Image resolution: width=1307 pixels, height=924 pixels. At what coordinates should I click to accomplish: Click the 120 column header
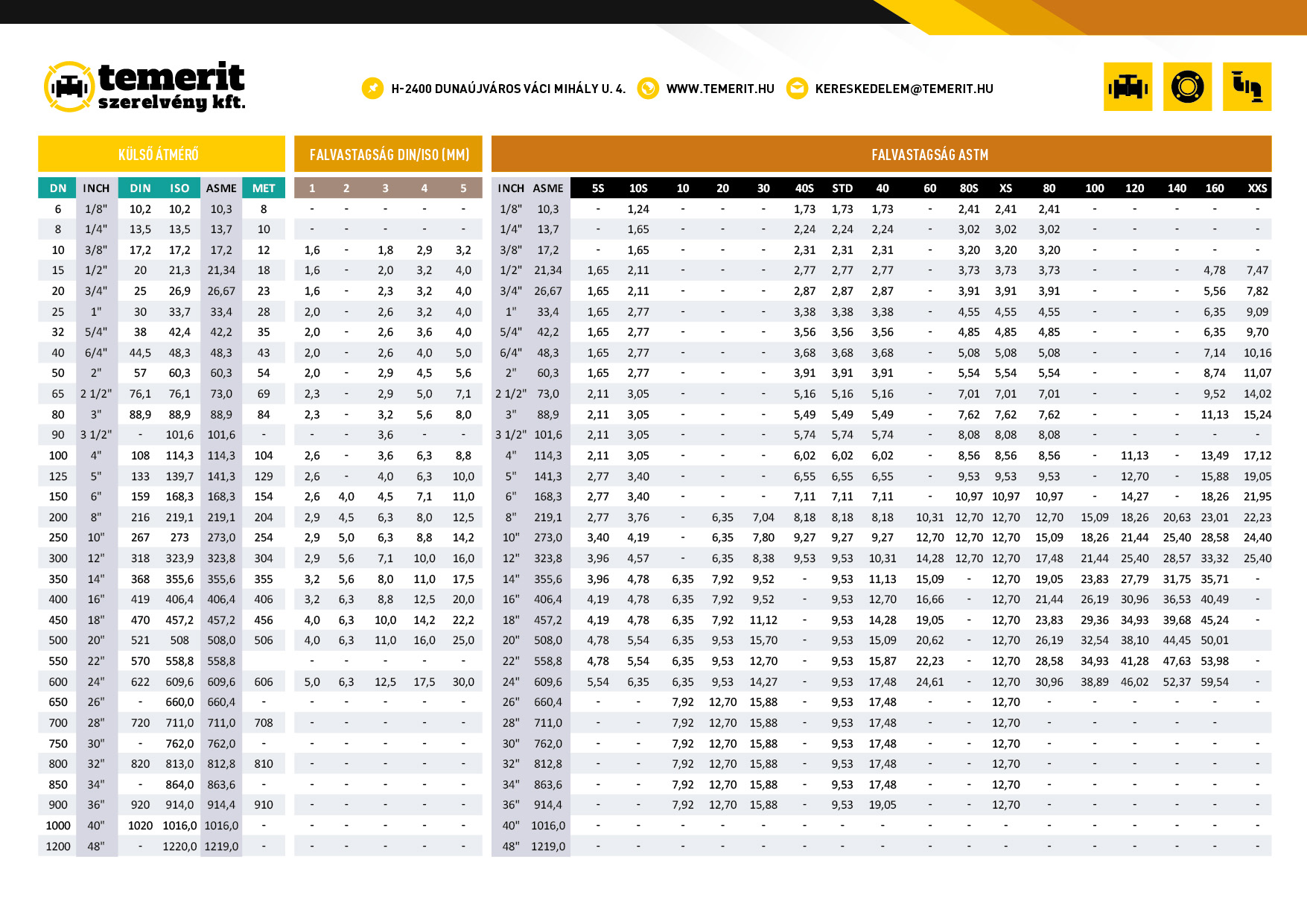1134,188
